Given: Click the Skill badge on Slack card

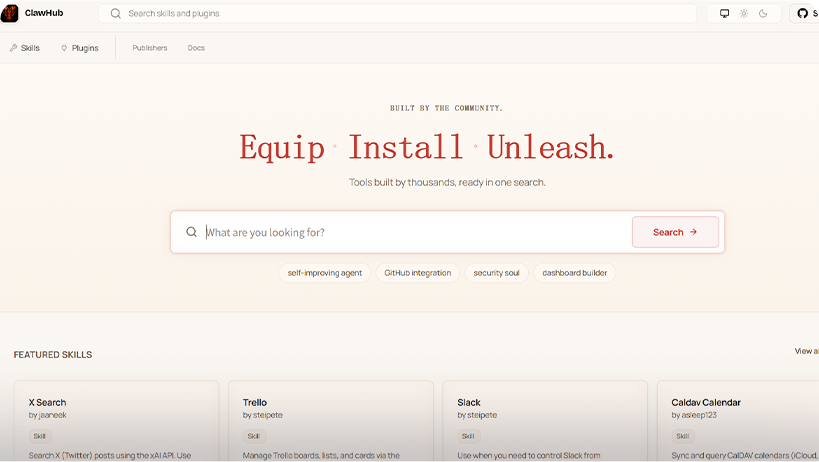Looking at the screenshot, I should tap(469, 436).
